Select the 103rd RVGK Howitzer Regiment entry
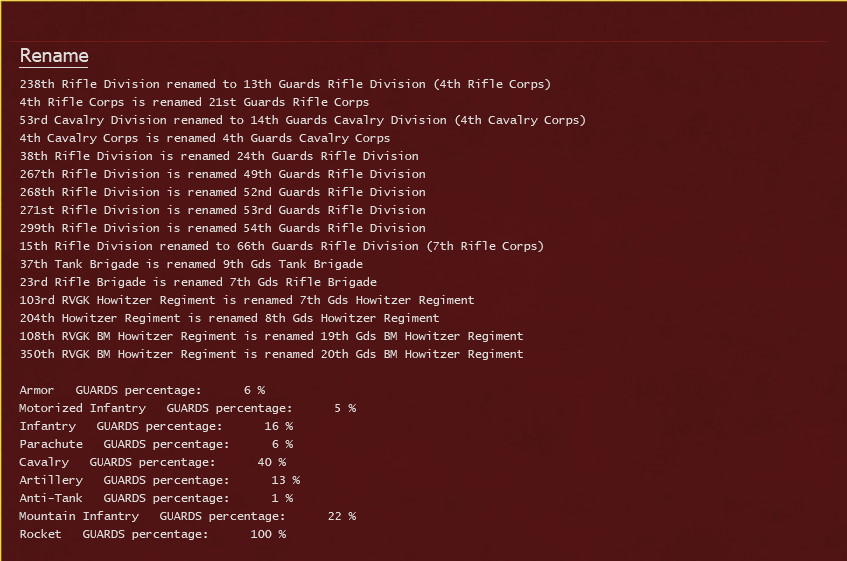The width and height of the screenshot is (847, 561). tap(246, 300)
